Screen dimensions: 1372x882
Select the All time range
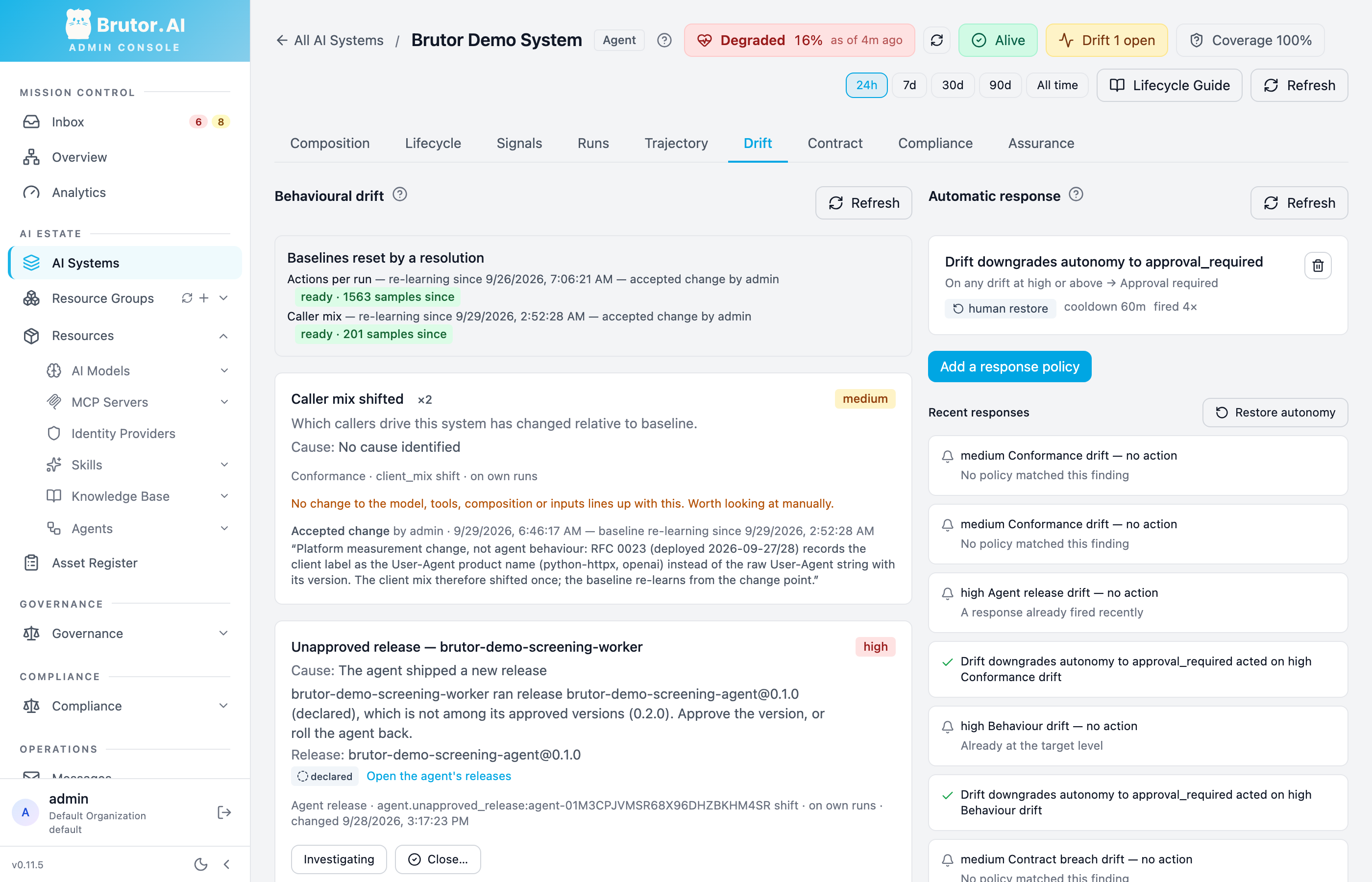[x=1057, y=85]
